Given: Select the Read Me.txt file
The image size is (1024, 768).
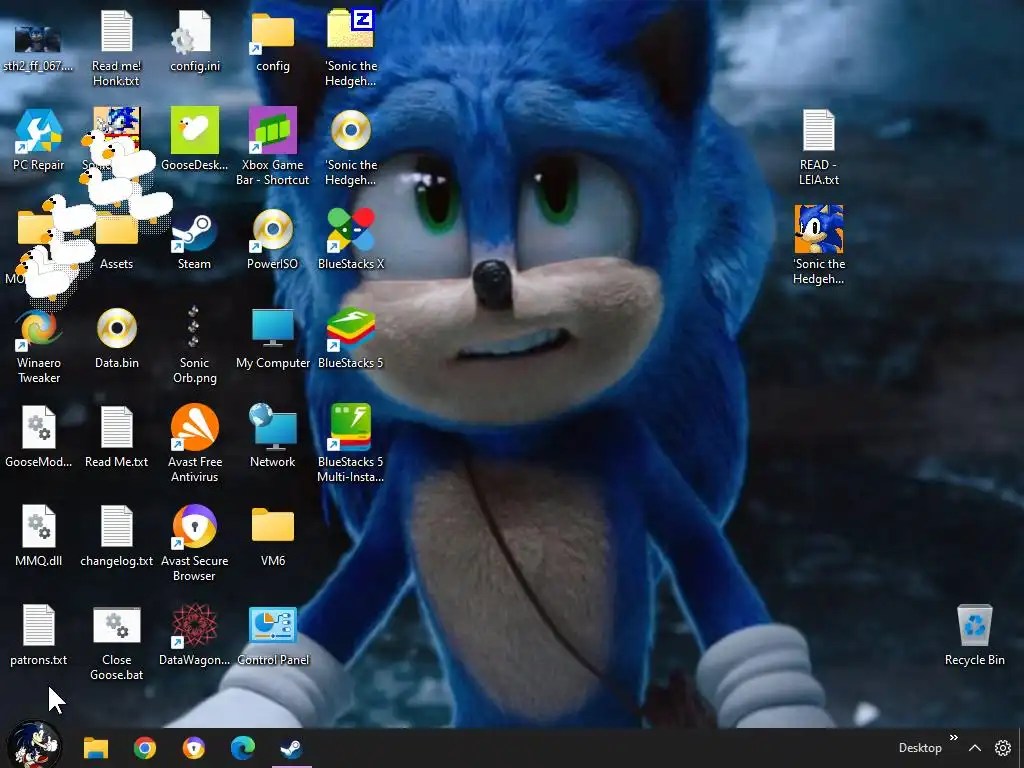Looking at the screenshot, I should 116,427.
